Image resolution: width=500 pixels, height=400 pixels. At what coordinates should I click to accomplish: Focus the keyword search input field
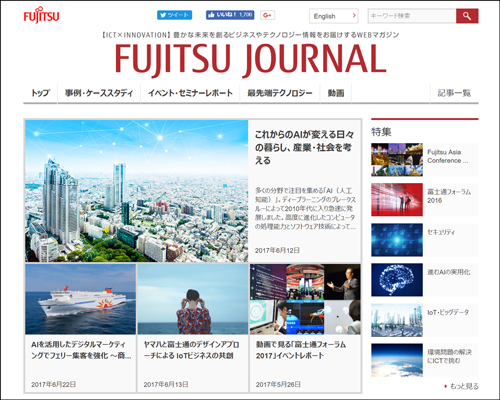tap(412, 16)
